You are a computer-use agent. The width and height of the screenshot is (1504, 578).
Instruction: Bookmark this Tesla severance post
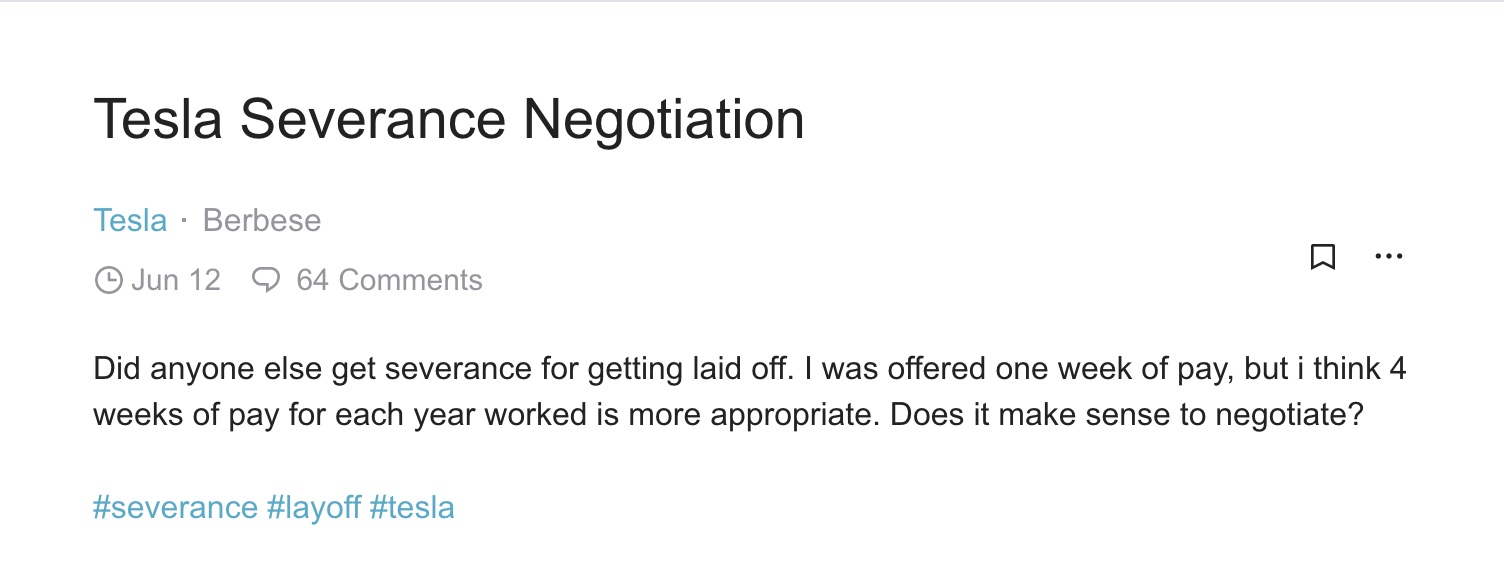tap(1323, 257)
